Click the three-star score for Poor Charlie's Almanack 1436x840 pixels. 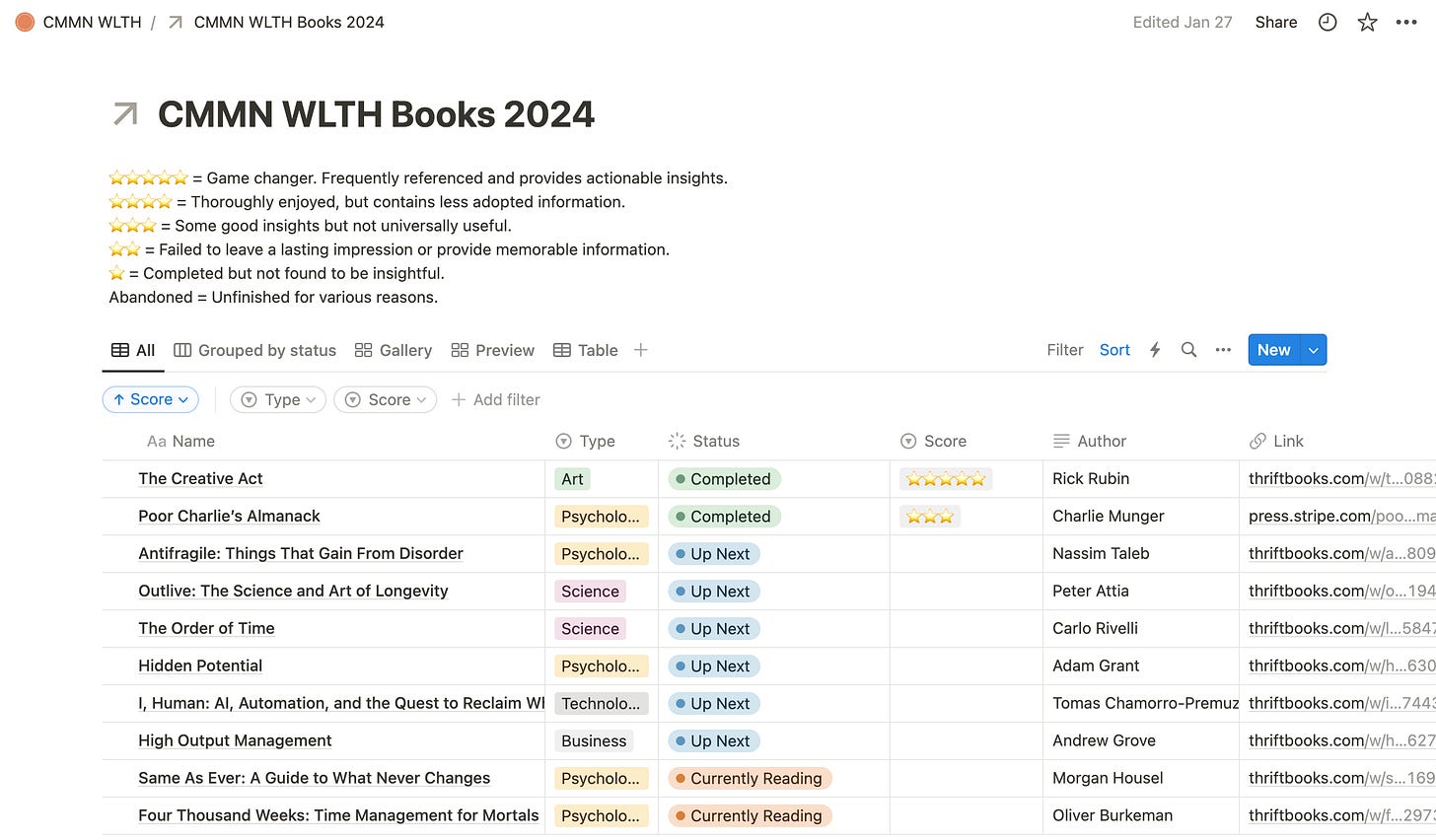[930, 517]
